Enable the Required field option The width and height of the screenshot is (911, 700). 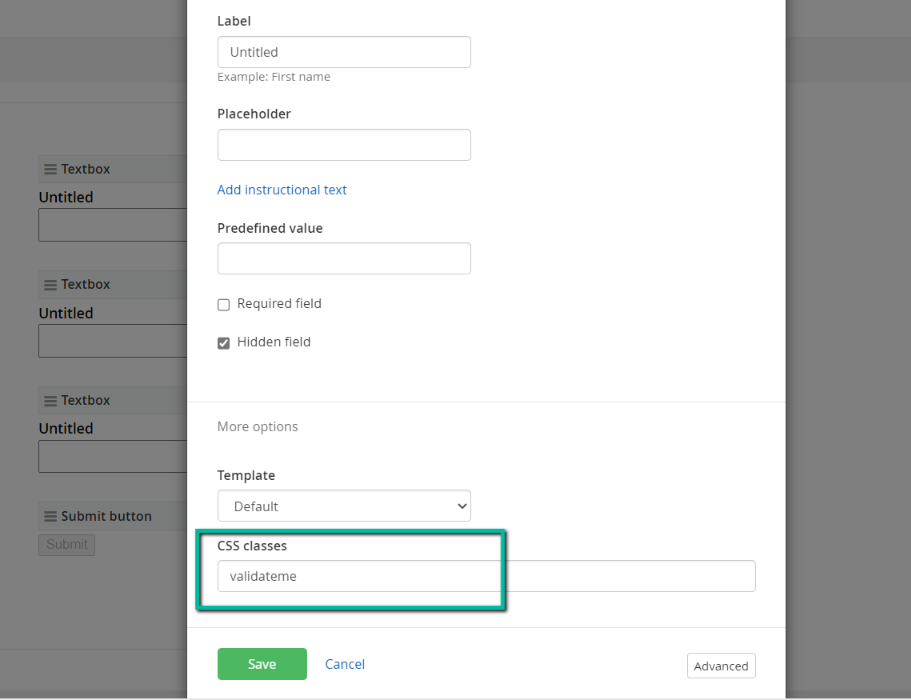[x=223, y=304]
